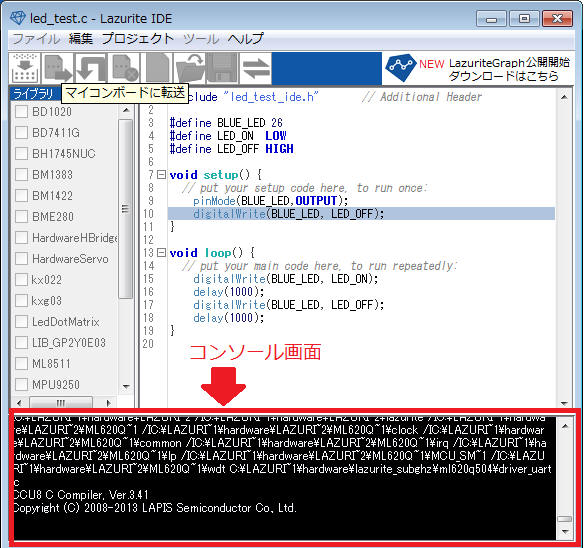Open the LazuriteGraph download banner link
This screenshot has height=548, width=584.
[477, 68]
